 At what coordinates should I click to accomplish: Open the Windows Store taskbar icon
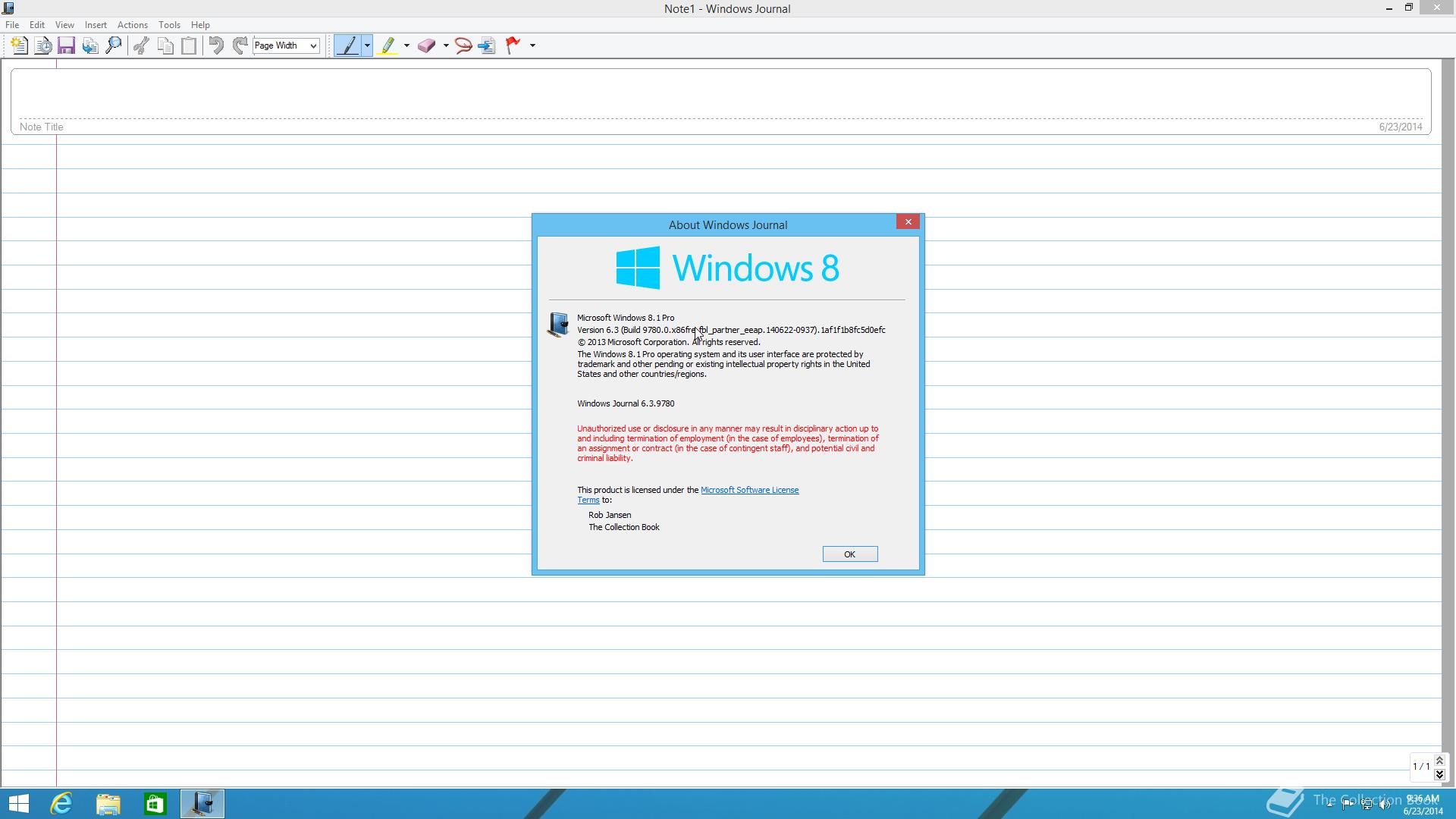(x=155, y=804)
